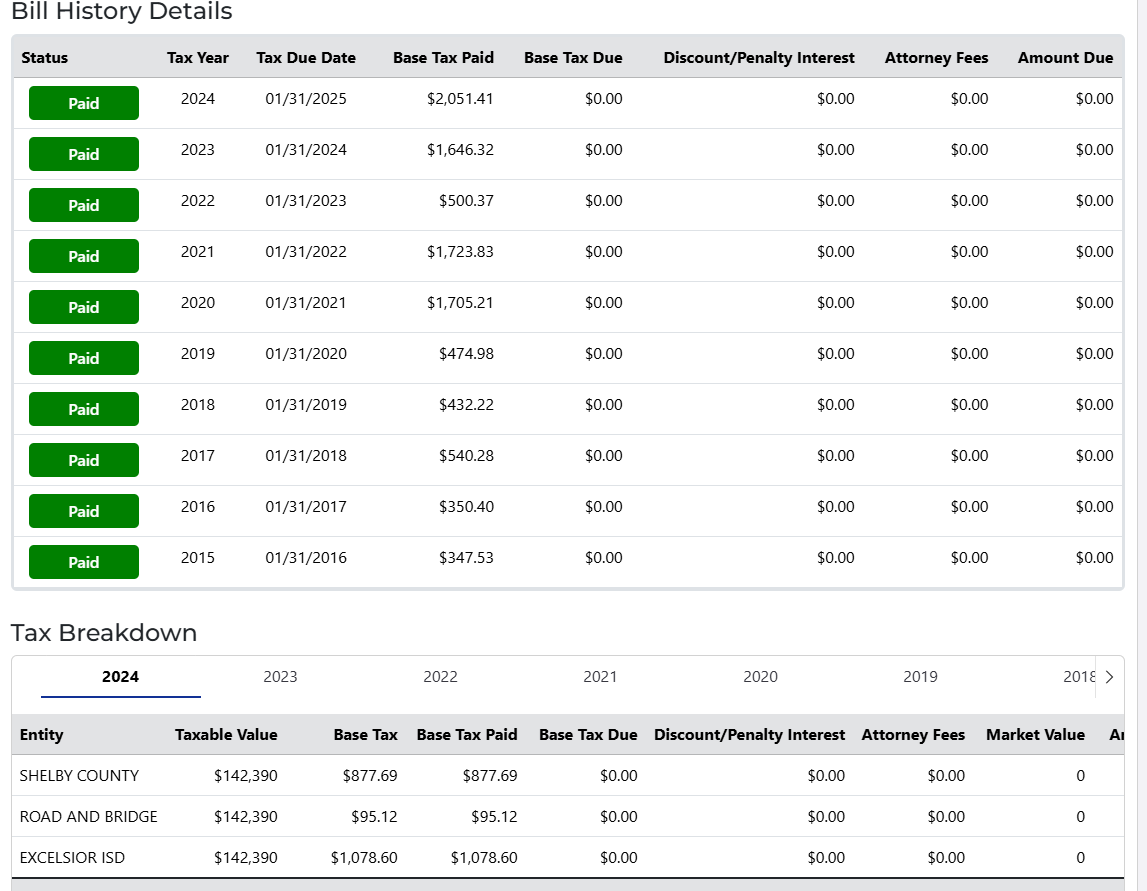
Task: Click the Paid button for tax year 2024
Action: point(84,103)
